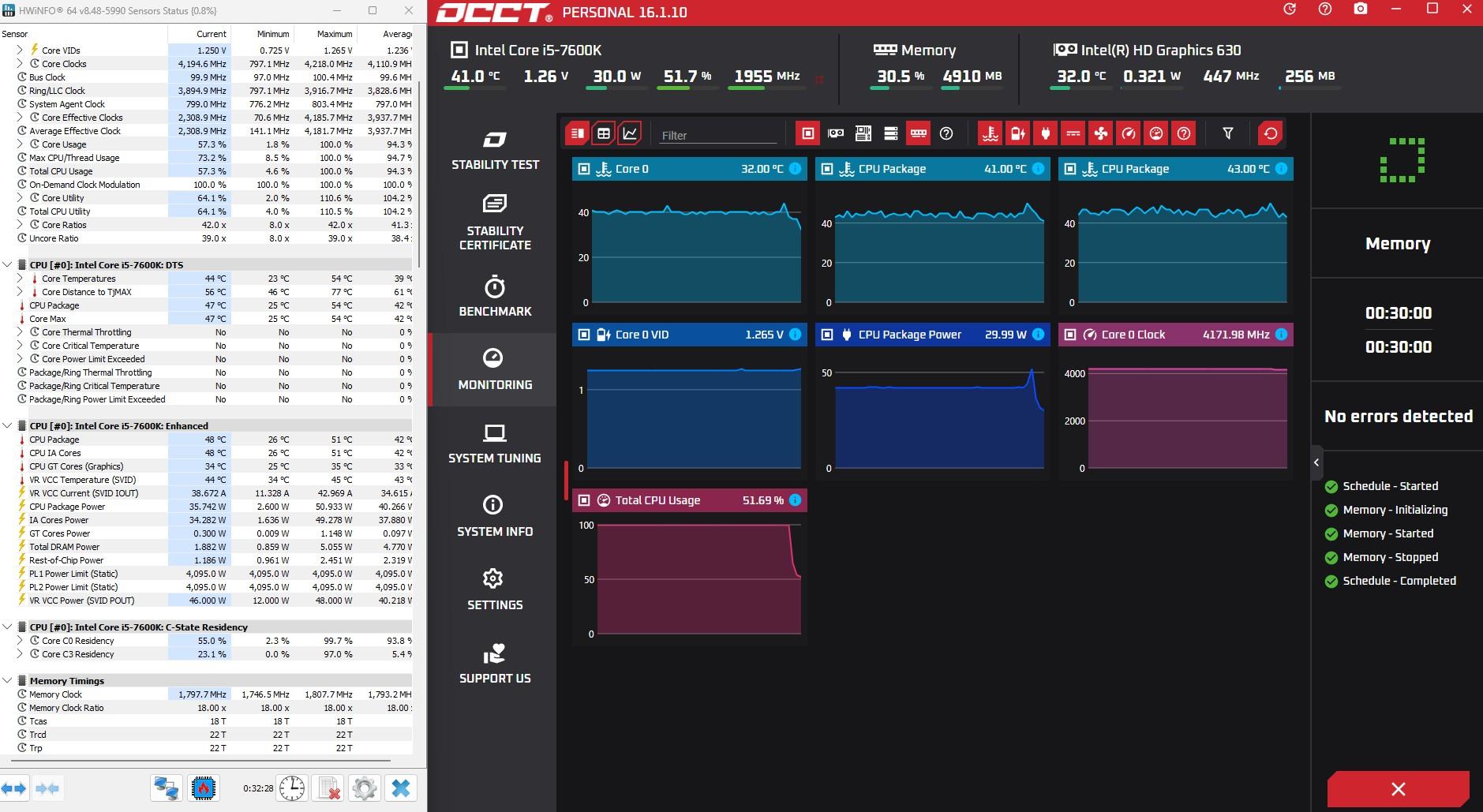Click the OCCT screenshot camera icon
The image size is (1483, 812).
click(1361, 9)
